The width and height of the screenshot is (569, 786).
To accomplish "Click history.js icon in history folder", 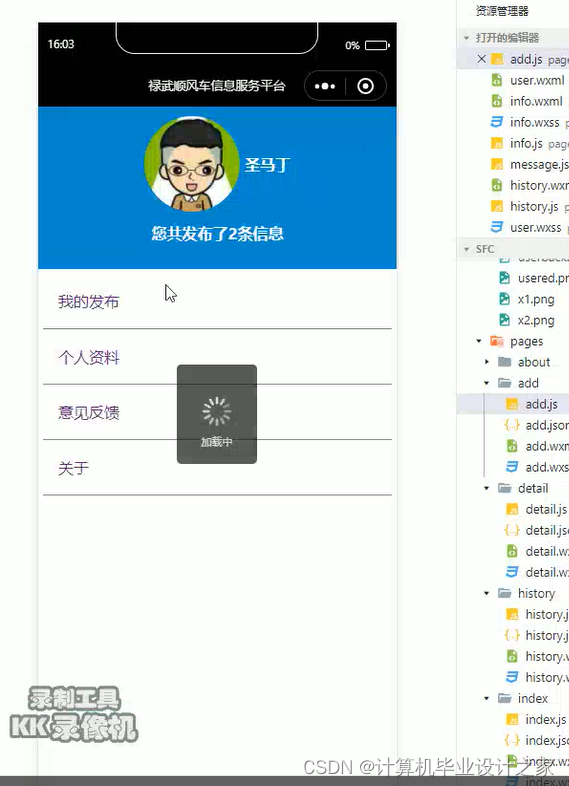I will tap(512, 615).
